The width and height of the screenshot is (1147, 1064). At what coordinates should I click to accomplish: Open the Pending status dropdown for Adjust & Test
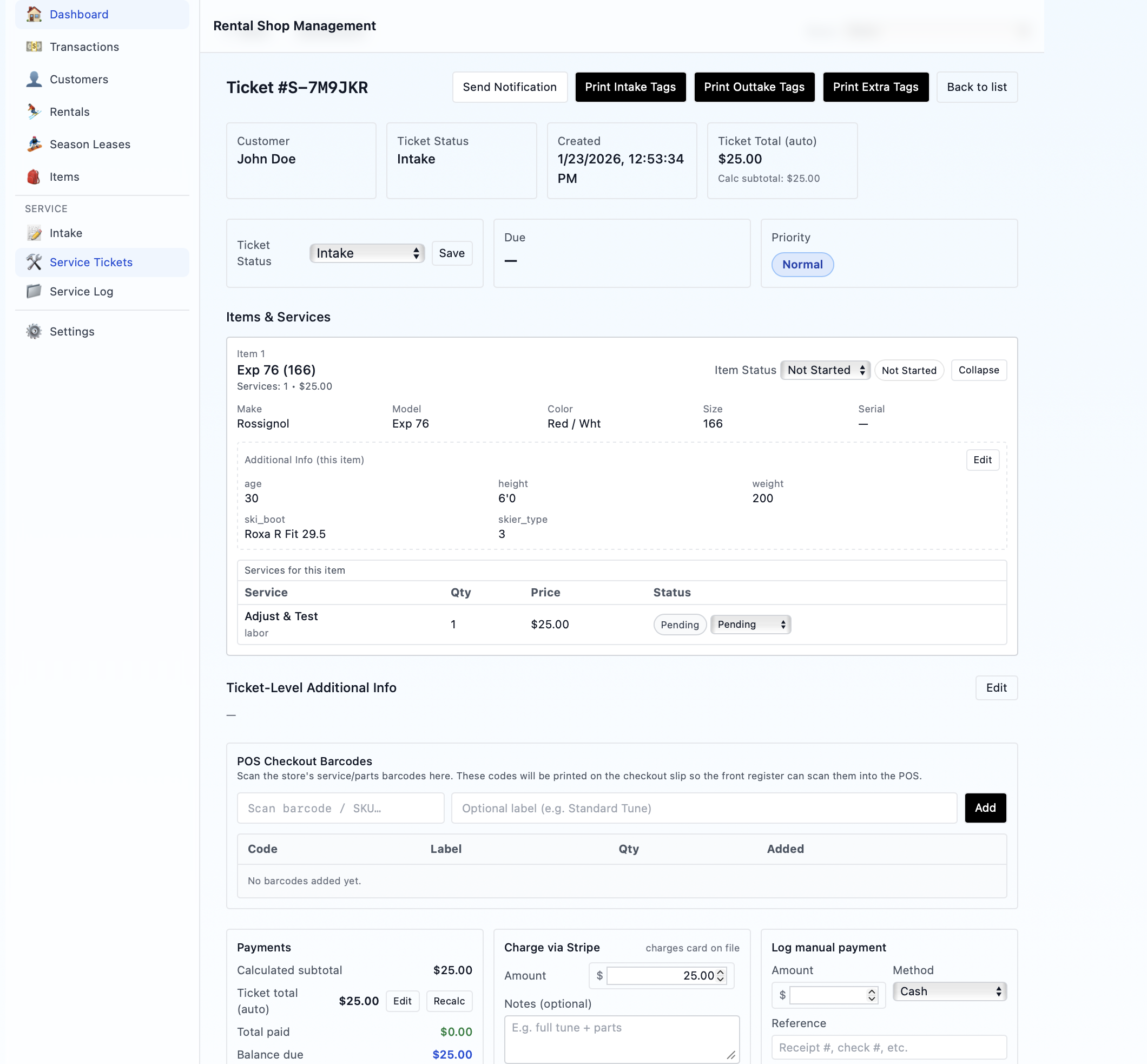(750, 624)
